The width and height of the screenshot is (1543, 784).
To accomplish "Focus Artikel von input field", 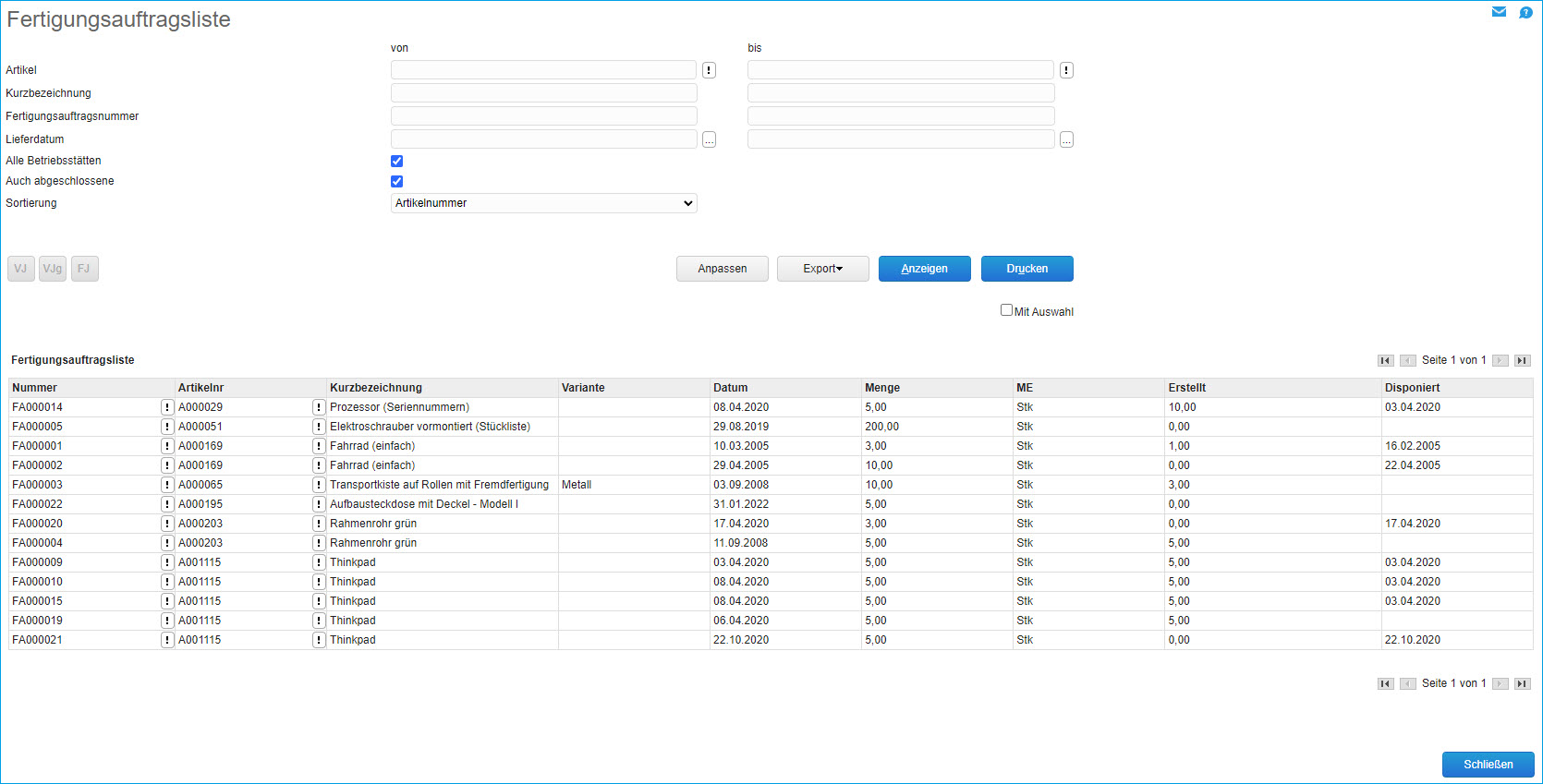I will (x=544, y=70).
